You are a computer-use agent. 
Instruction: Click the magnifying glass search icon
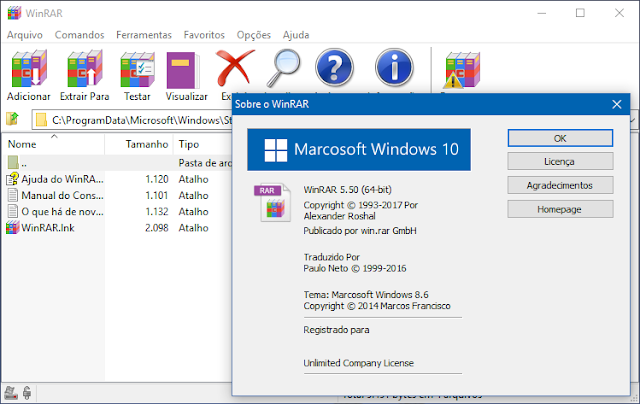click(284, 67)
